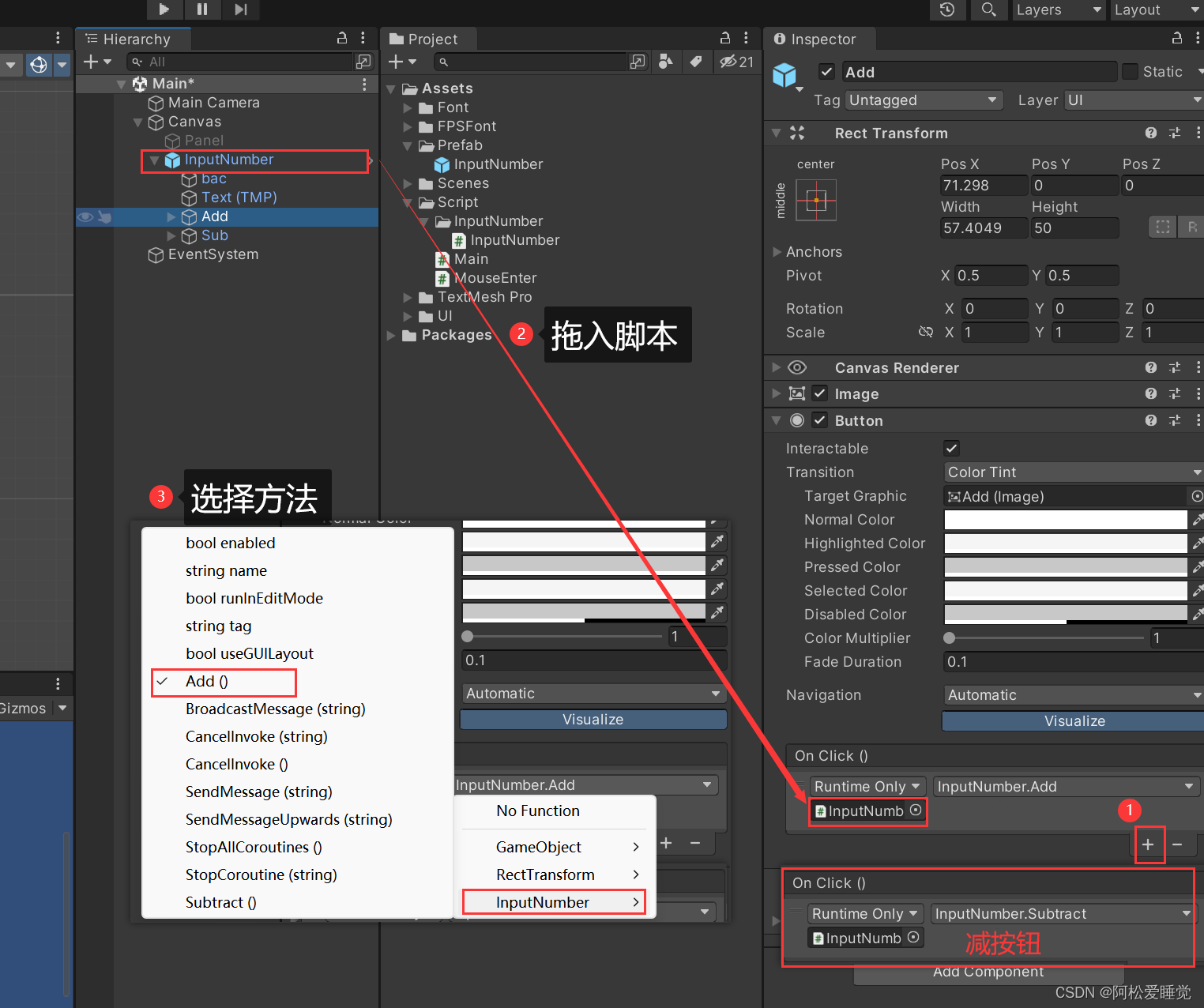Expand the Sub object in Hierarchy
The width and height of the screenshot is (1204, 1008).
pyautogui.click(x=171, y=235)
